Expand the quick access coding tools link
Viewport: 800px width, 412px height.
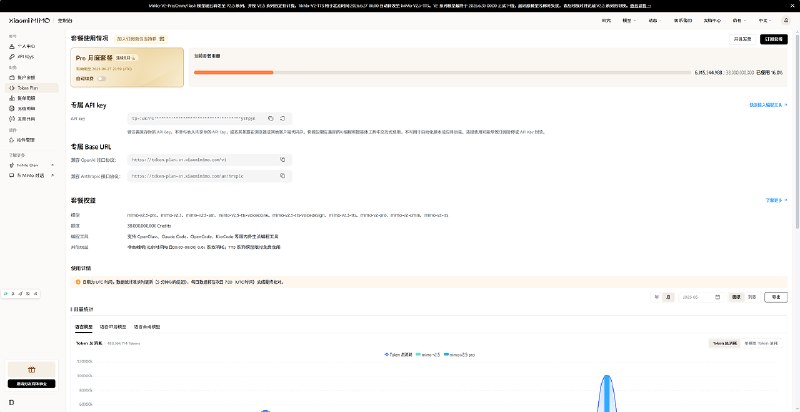[768, 105]
